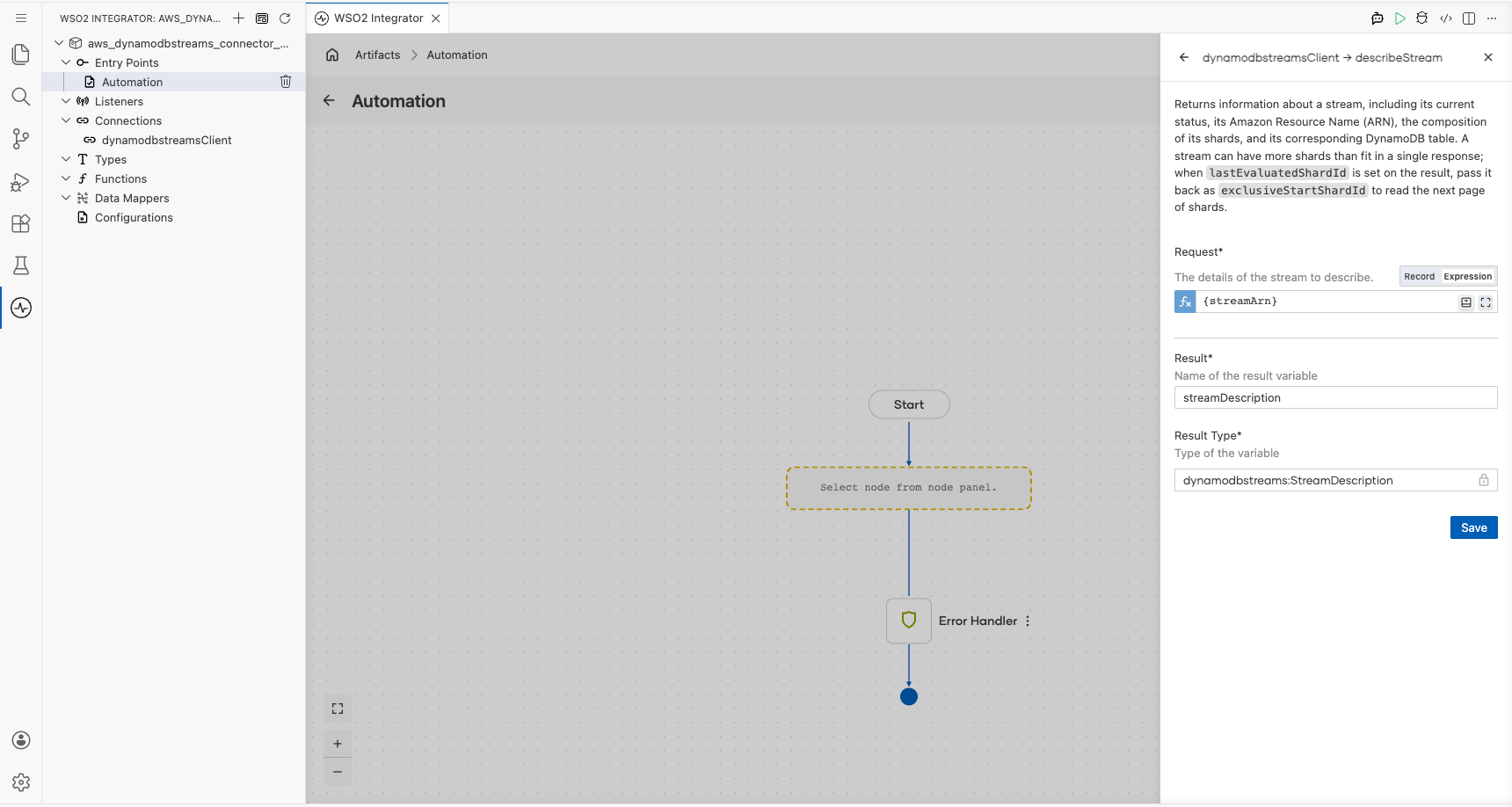Viewport: 1512px width, 807px height.
Task: Collapse the Connections section
Action: [66, 120]
